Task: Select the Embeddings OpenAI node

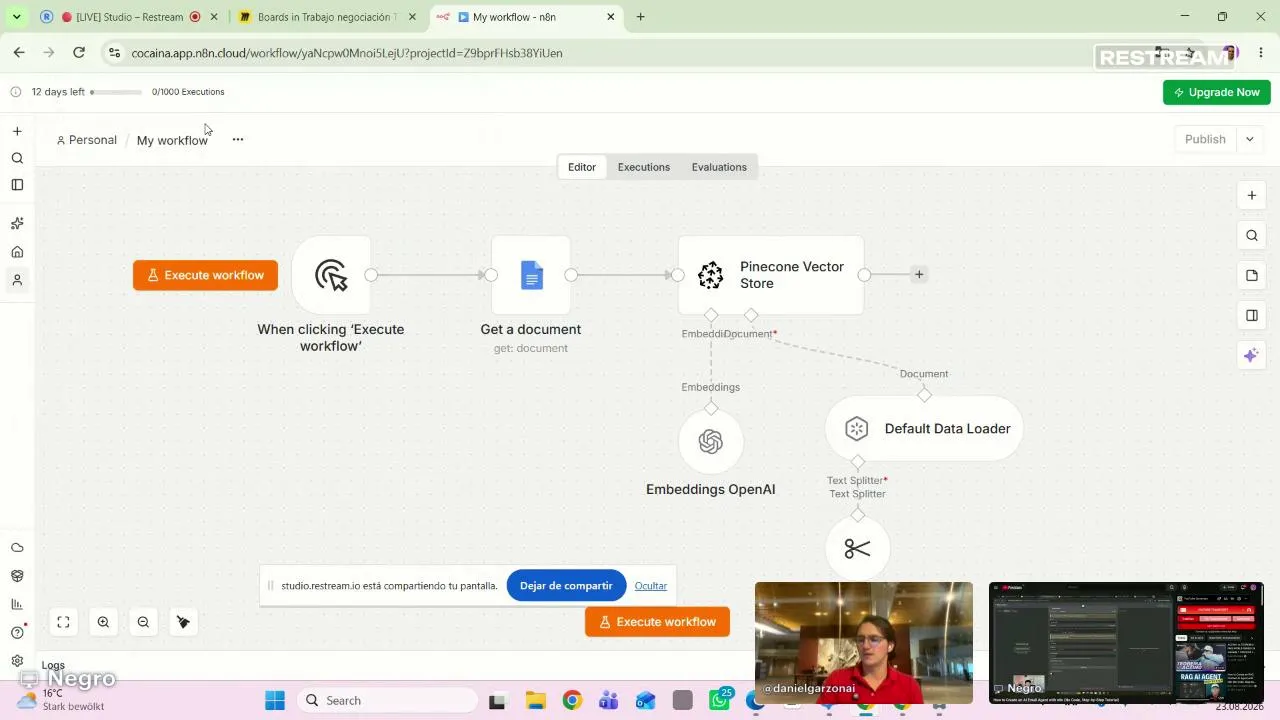Action: pyautogui.click(x=711, y=442)
